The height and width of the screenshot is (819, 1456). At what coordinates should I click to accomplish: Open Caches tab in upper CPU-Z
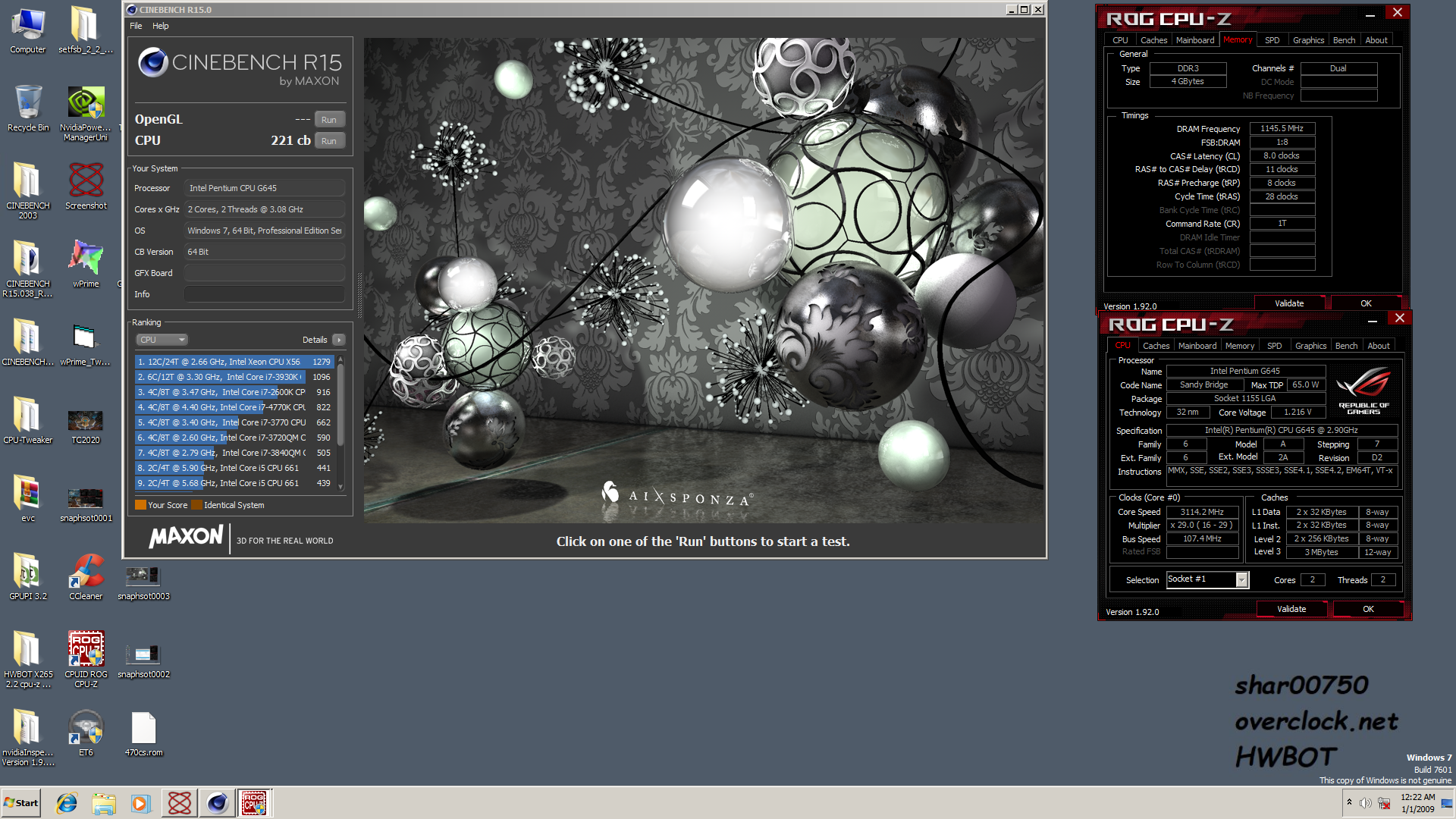pos(1153,40)
